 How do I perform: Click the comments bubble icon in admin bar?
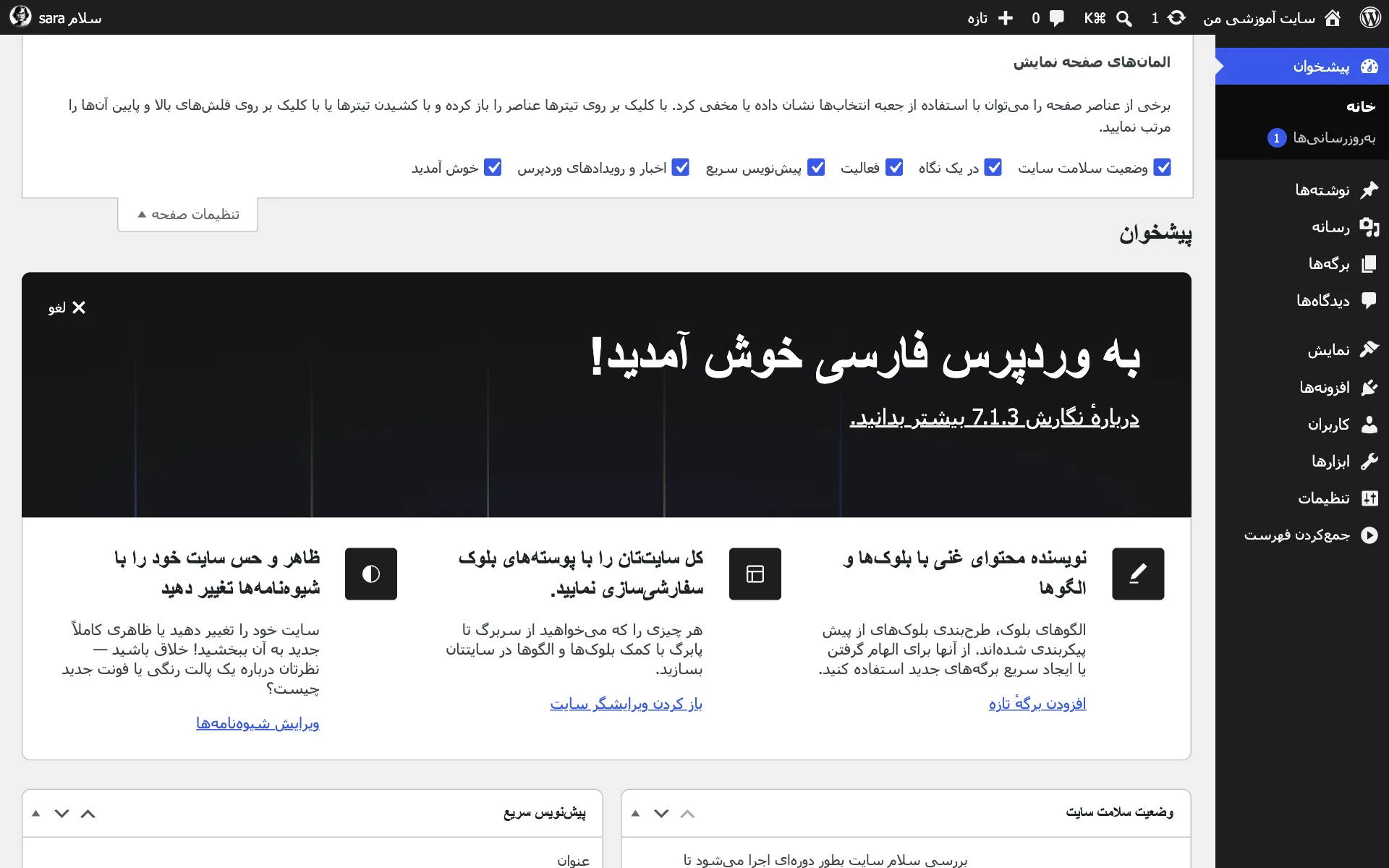[x=1057, y=18]
